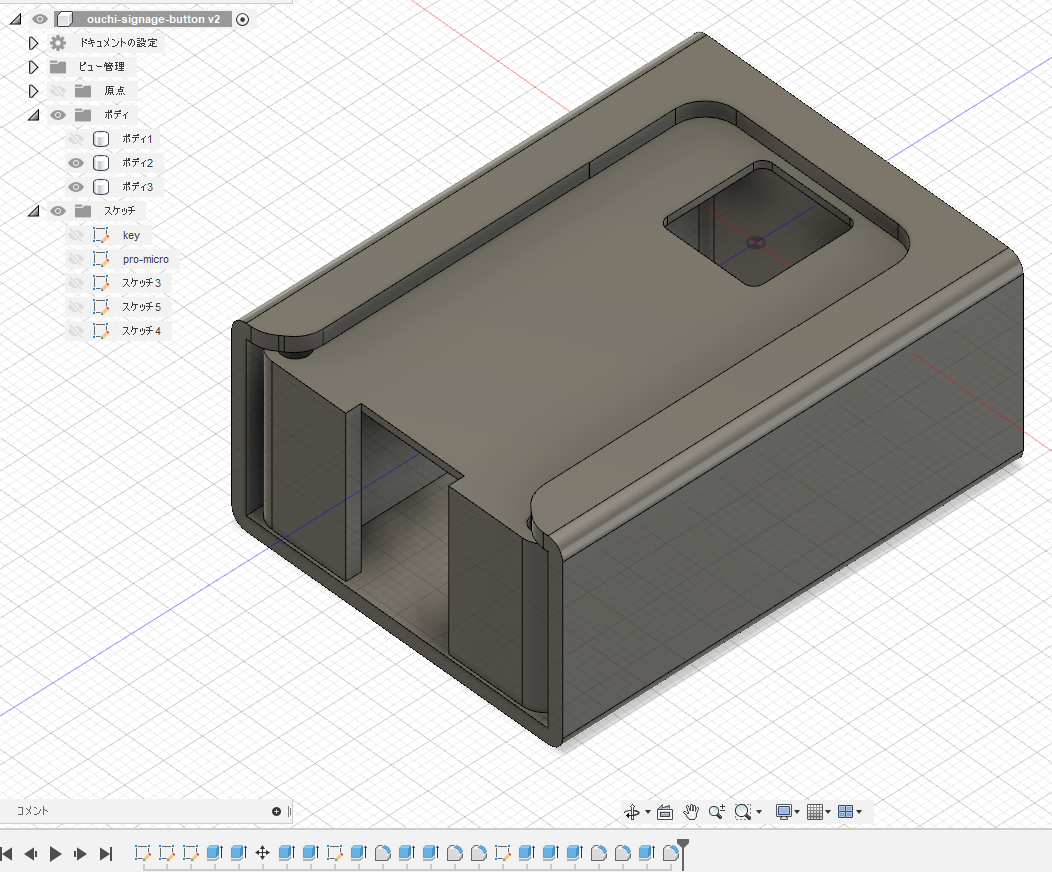Select the Pan hand tool
The image size is (1052, 872).
[x=691, y=812]
